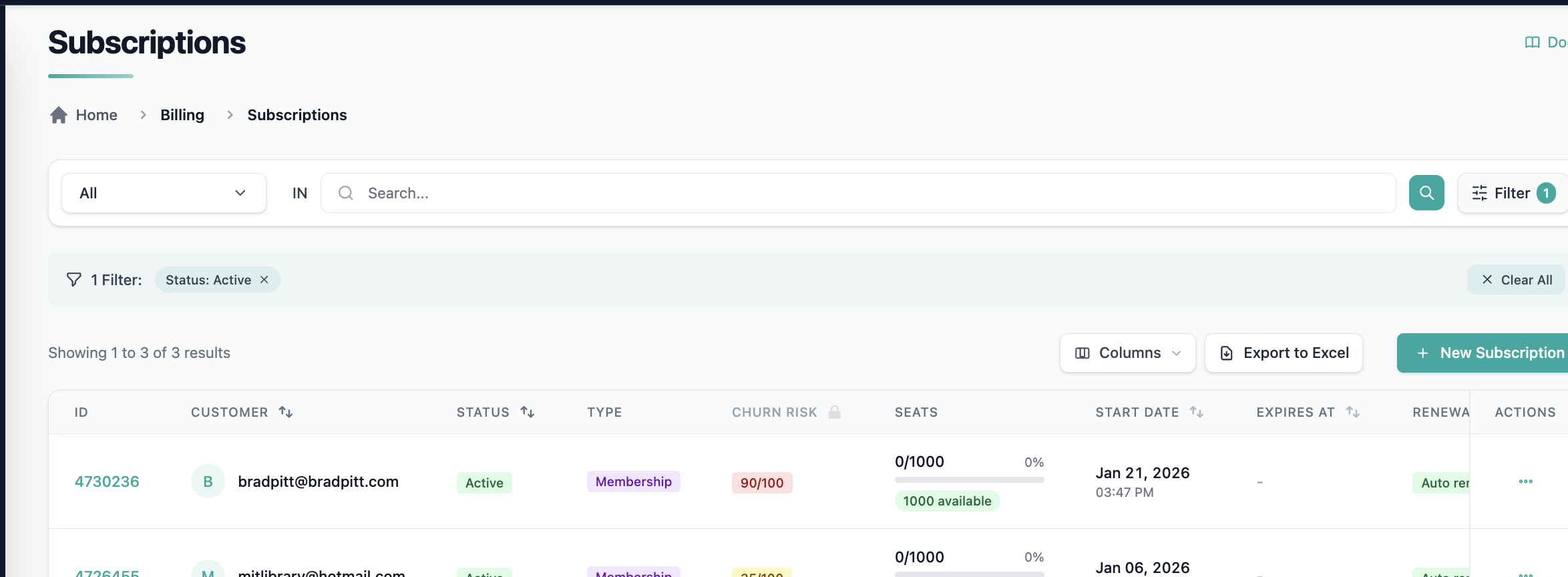
Task: Click the magnifier icon inside search box
Action: click(345, 193)
